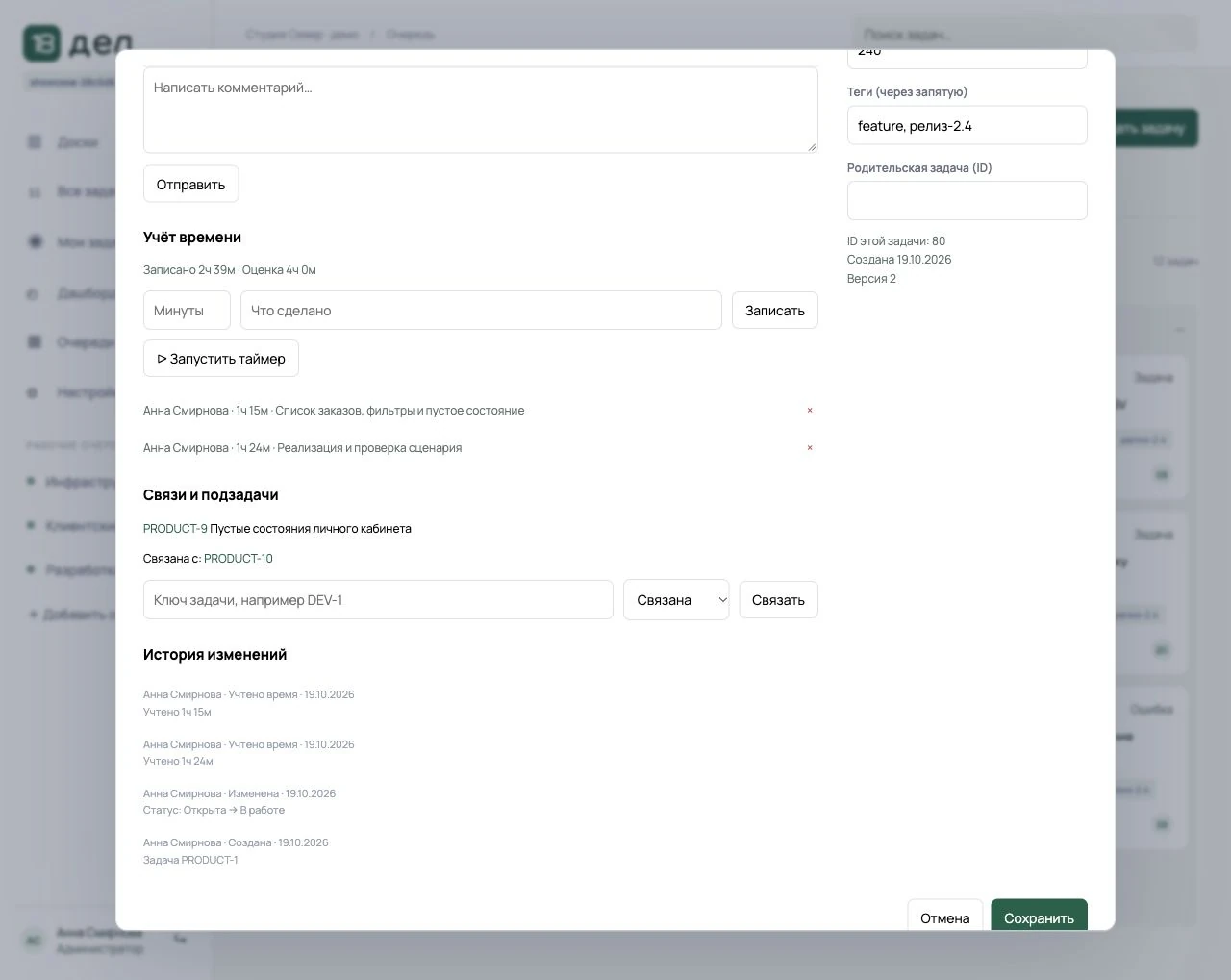1231x980 pixels.
Task: Cancel the dialog with Отмена
Action: point(944,917)
